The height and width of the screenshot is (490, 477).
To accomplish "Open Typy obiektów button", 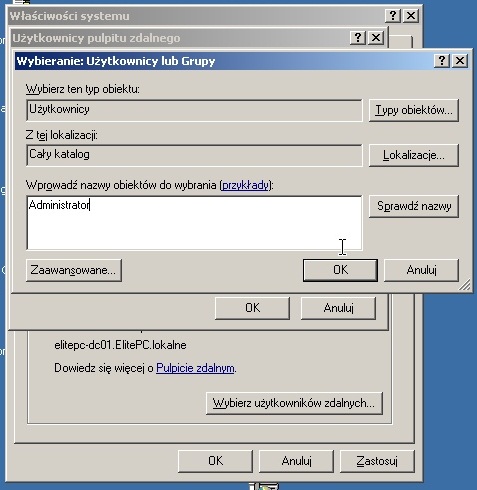I will pos(414,110).
